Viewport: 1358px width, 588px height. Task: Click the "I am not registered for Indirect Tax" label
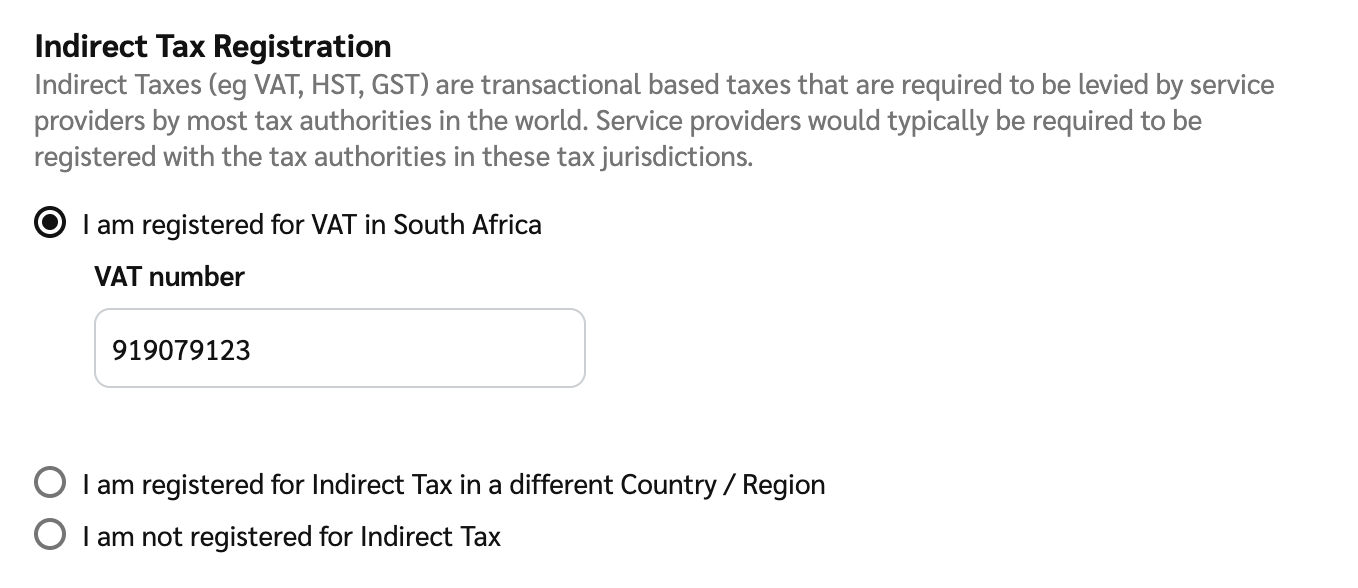(x=291, y=537)
